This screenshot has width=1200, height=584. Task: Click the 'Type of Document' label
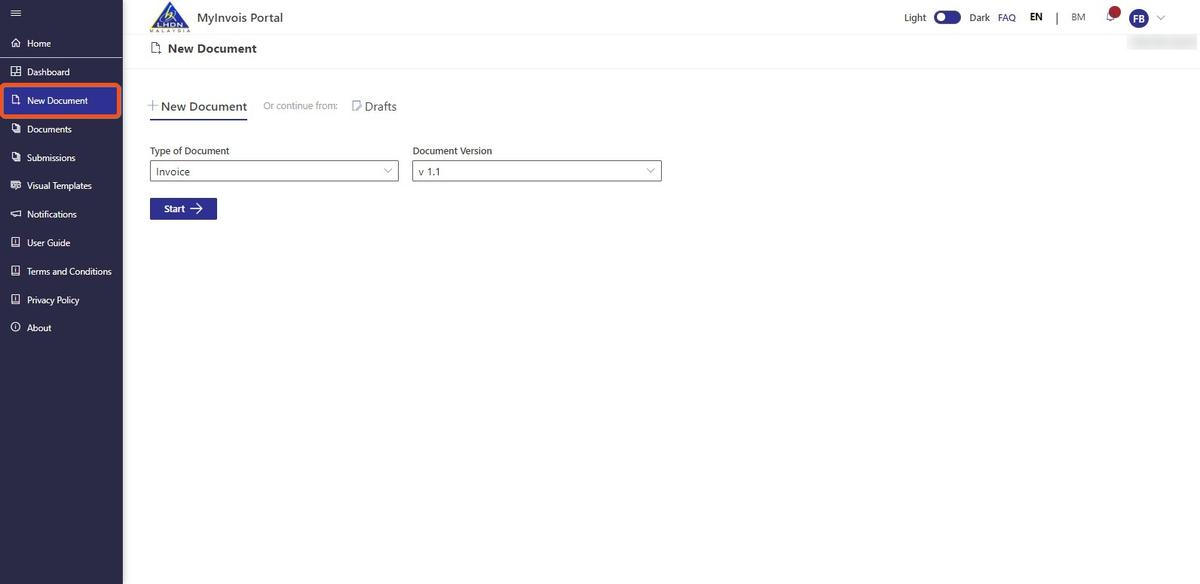pos(190,151)
